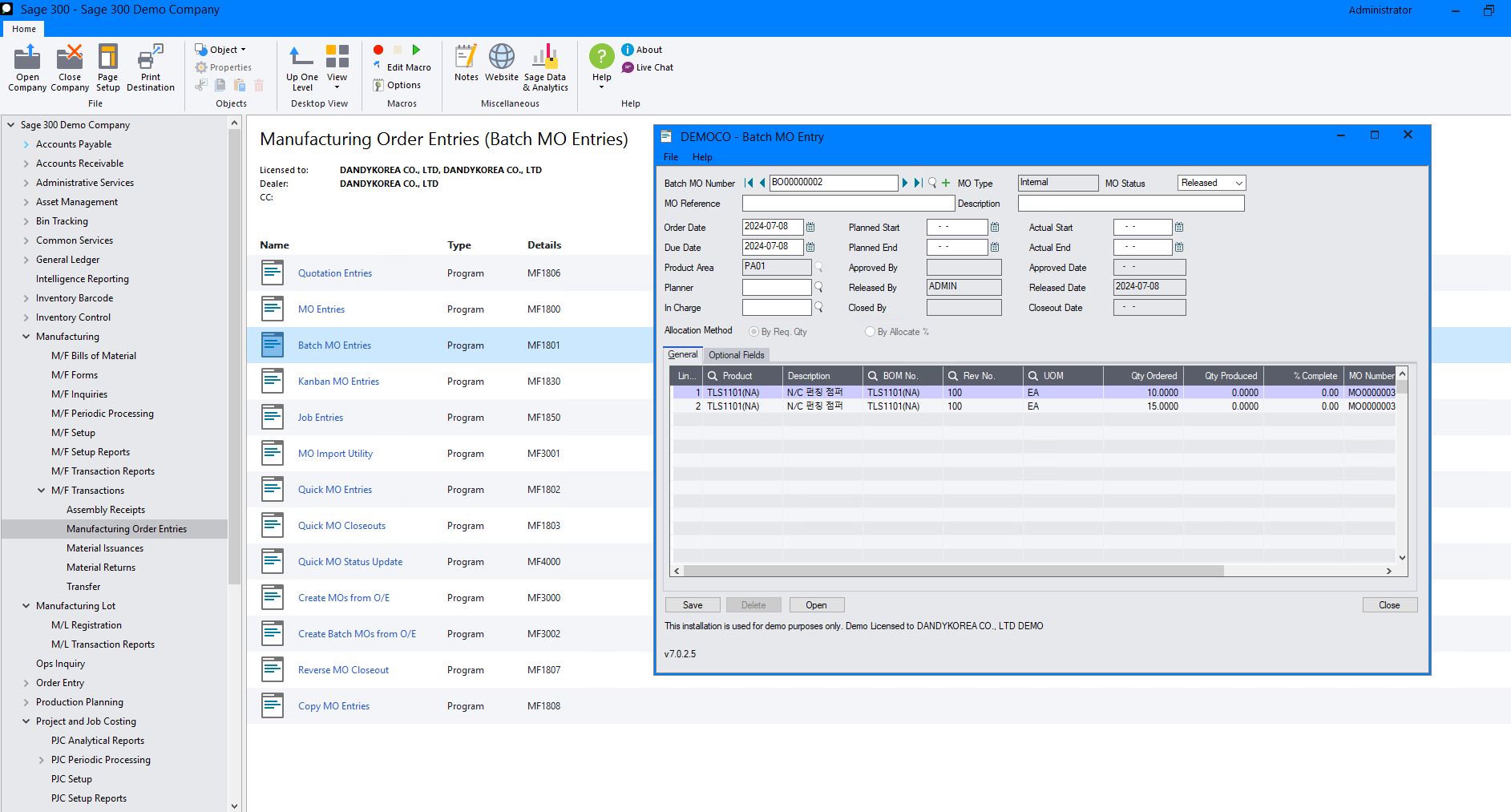Select Material Issuances in the tree
1511x812 pixels.
[105, 548]
